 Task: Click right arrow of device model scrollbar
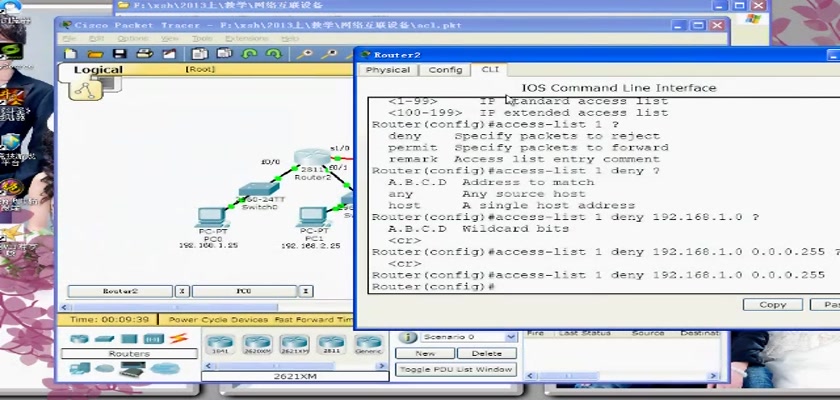coord(382,366)
